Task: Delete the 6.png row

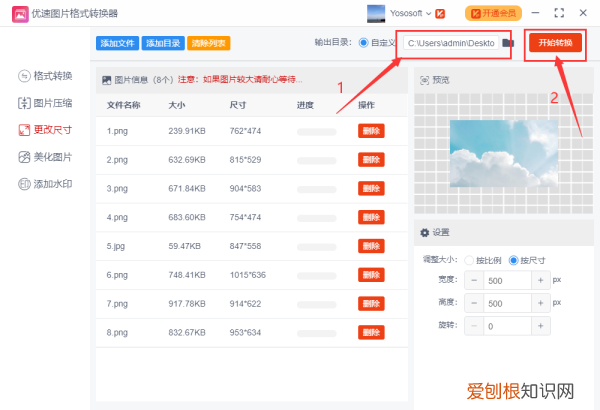Action: (x=371, y=275)
